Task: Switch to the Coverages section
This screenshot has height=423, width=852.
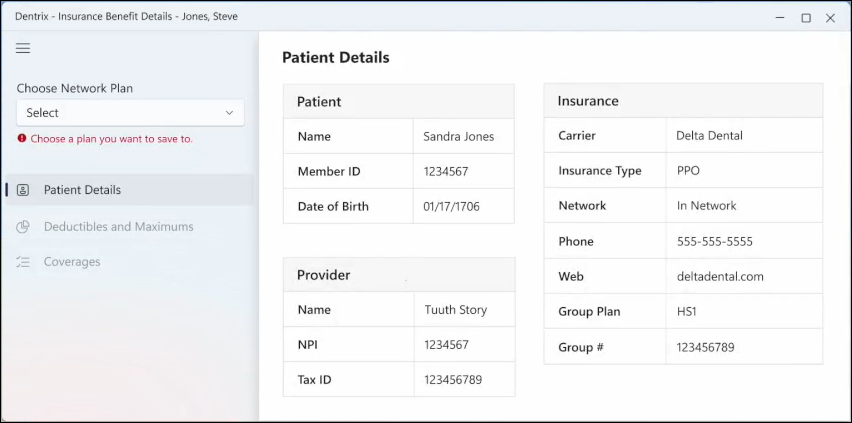Action: pos(129,262)
